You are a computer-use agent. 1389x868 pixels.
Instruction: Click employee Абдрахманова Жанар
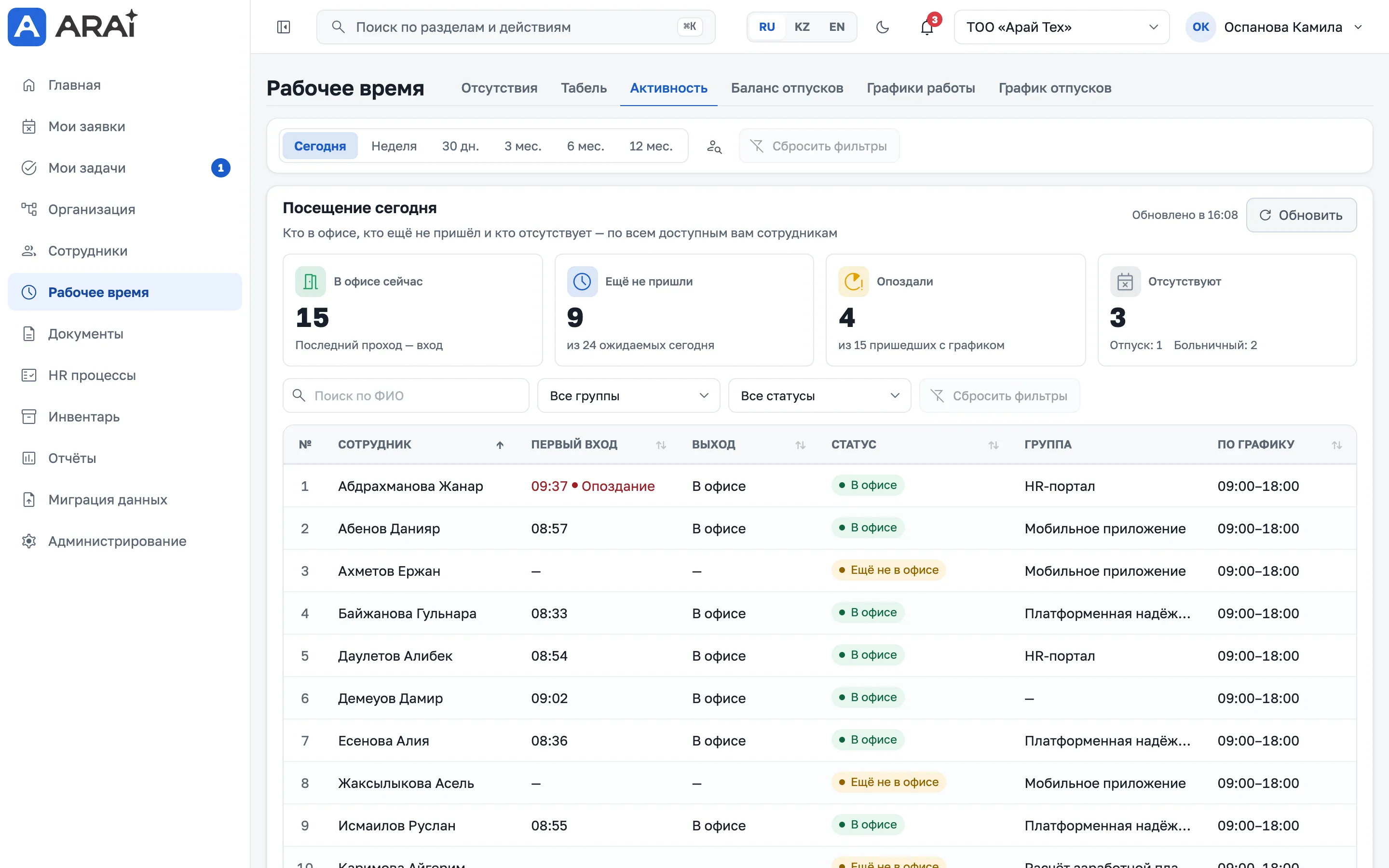pyautogui.click(x=410, y=486)
